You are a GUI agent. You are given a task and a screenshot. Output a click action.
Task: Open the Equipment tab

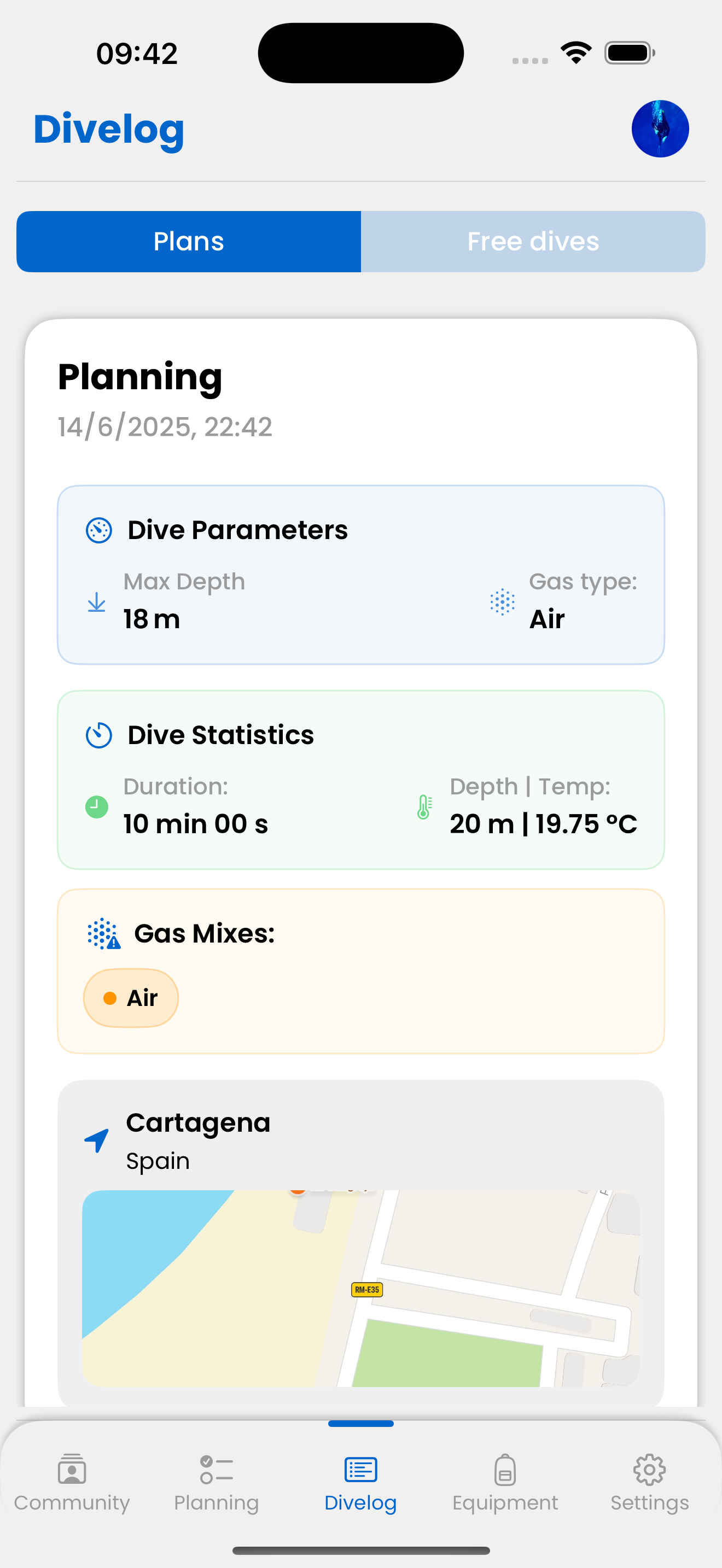coord(505,1483)
